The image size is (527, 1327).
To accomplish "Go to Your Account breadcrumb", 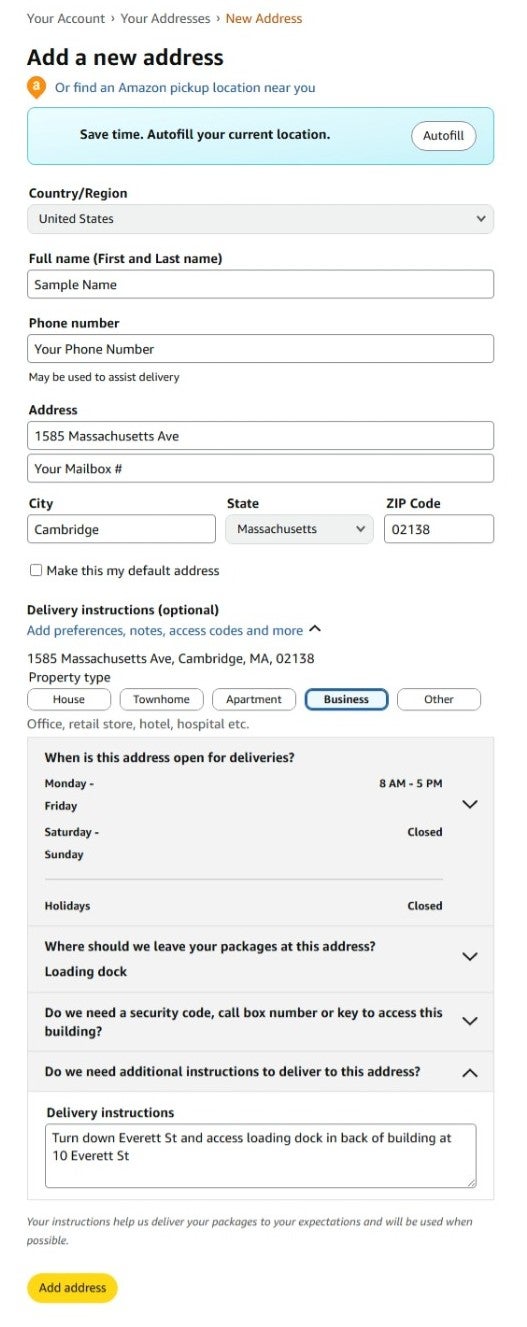I will [x=66, y=18].
